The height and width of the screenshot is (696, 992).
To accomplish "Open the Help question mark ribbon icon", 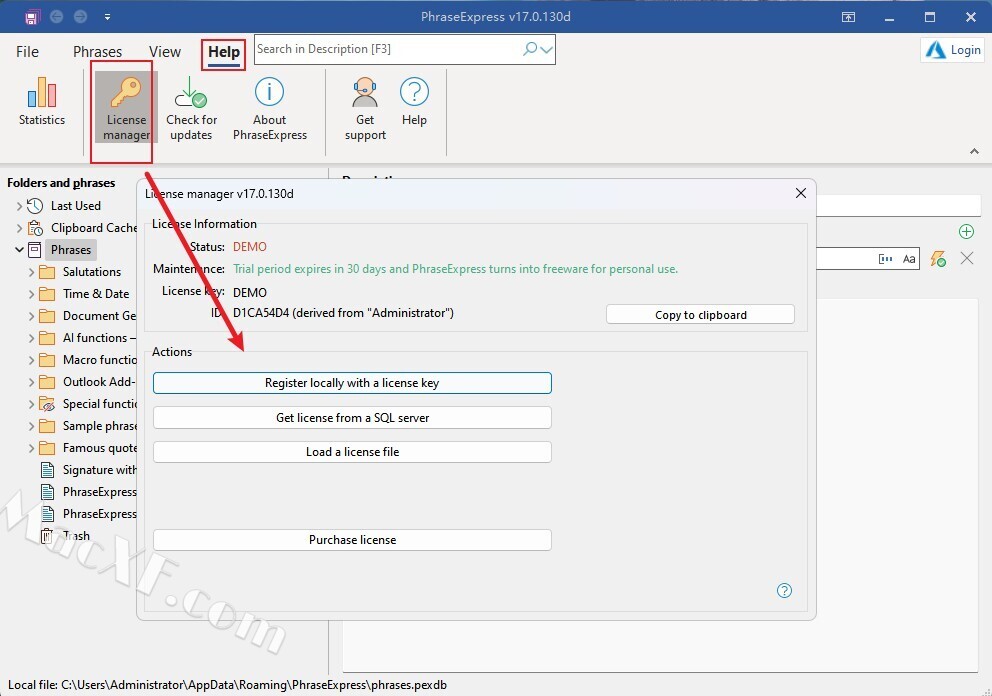I will click(x=414, y=92).
